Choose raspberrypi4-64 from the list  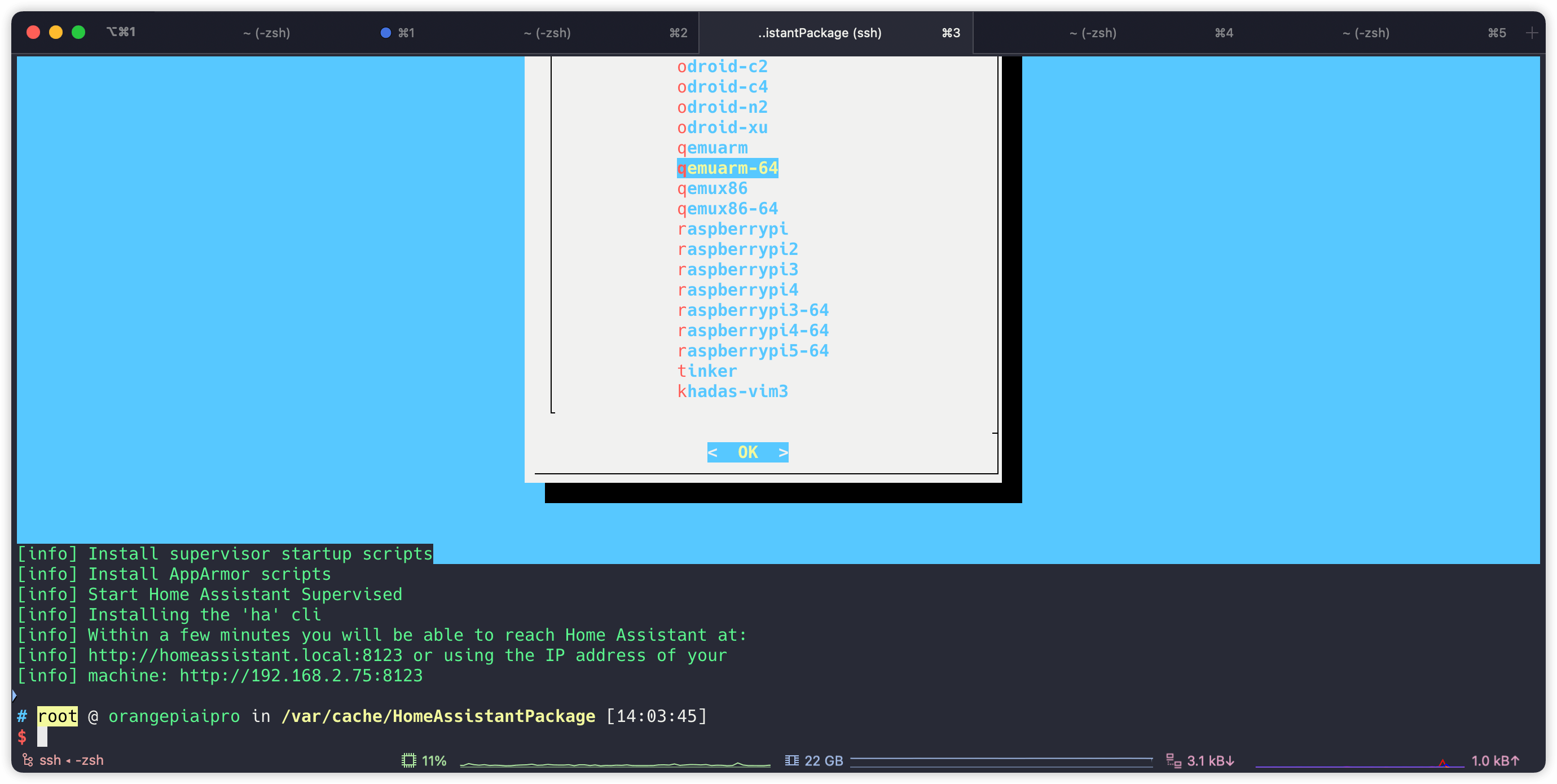point(753,331)
